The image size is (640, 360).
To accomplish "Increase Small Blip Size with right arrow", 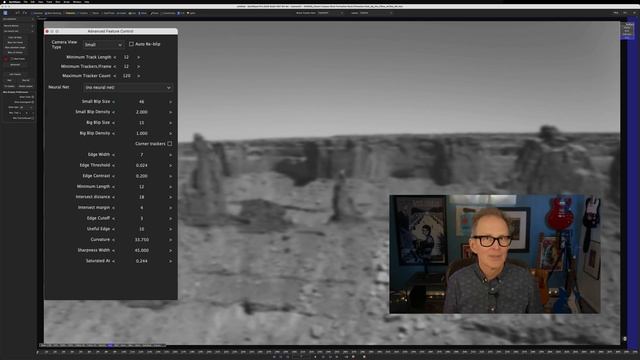I will click(x=170, y=102).
